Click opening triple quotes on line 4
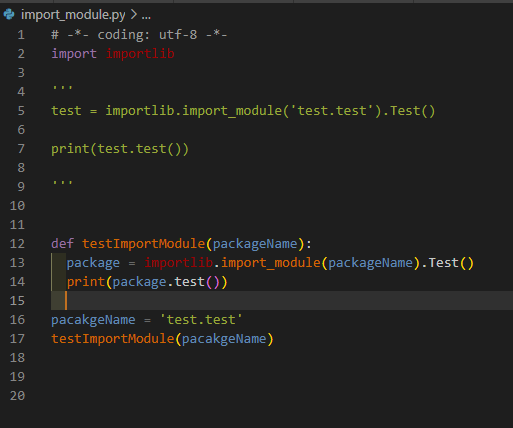Viewport: 513px width, 428px height. click(x=62, y=88)
